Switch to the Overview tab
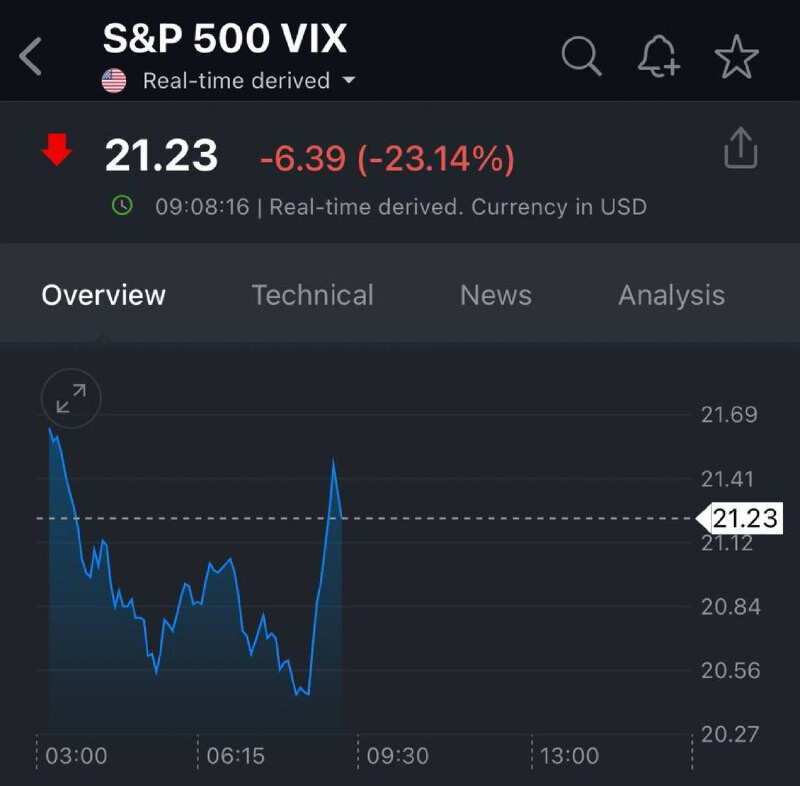800x786 pixels. [103, 295]
